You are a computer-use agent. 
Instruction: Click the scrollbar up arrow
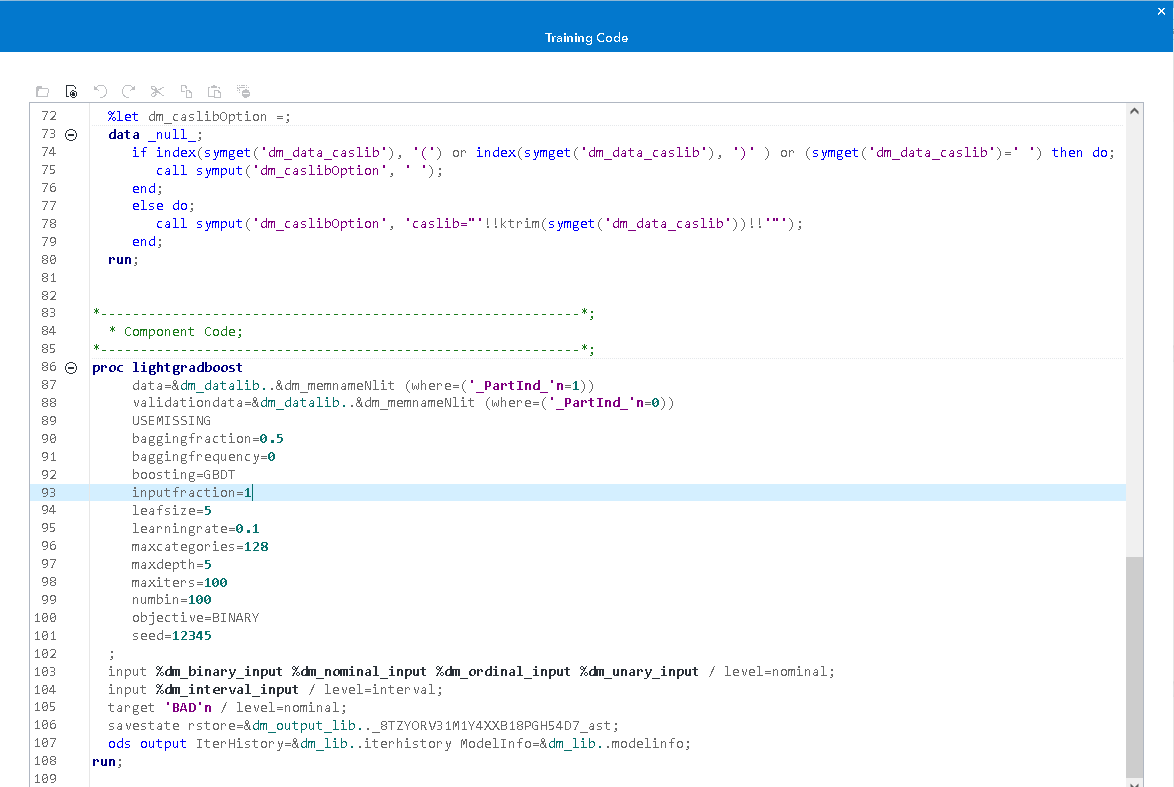coord(1135,111)
